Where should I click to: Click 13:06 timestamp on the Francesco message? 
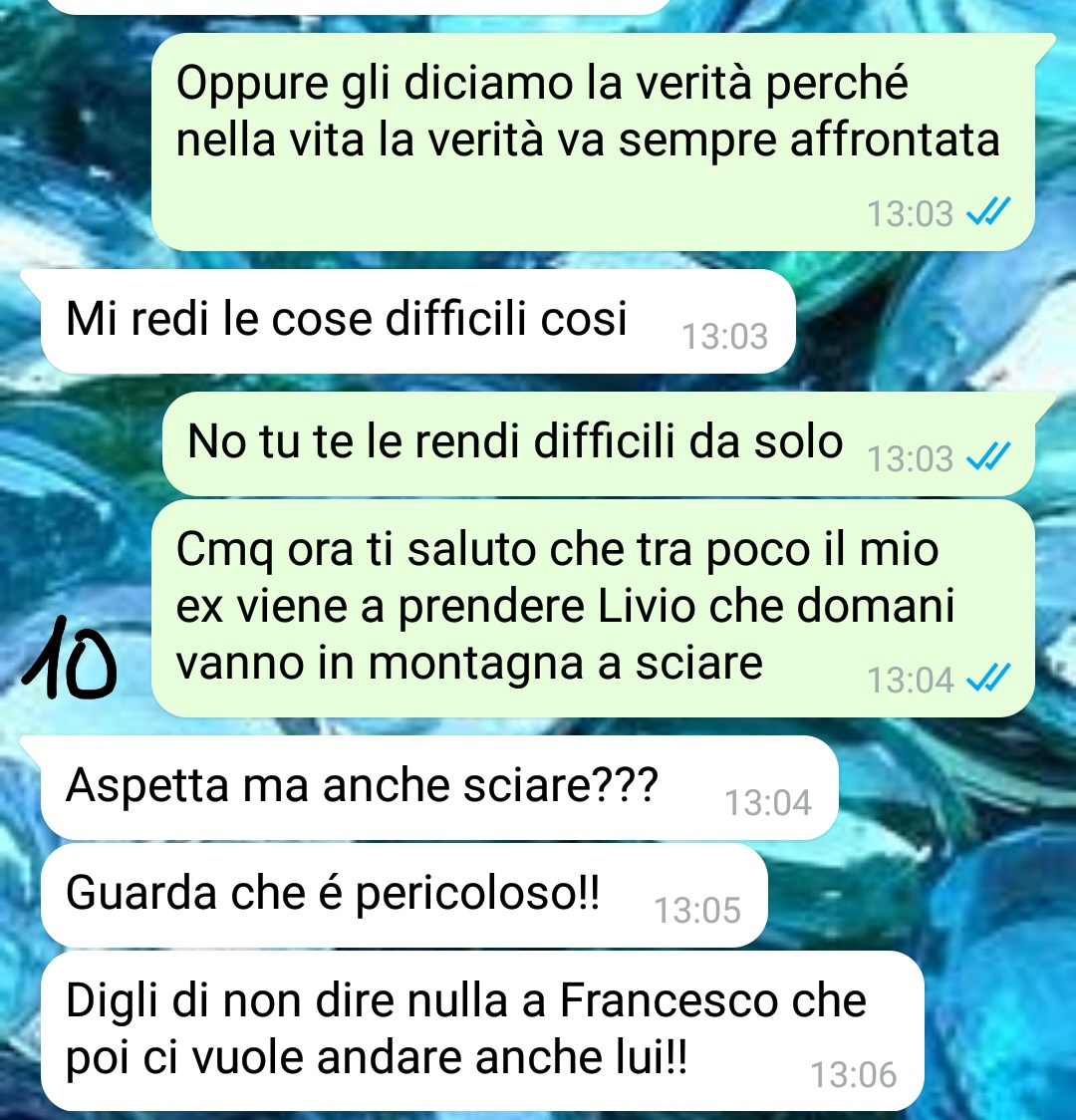coord(854,1074)
